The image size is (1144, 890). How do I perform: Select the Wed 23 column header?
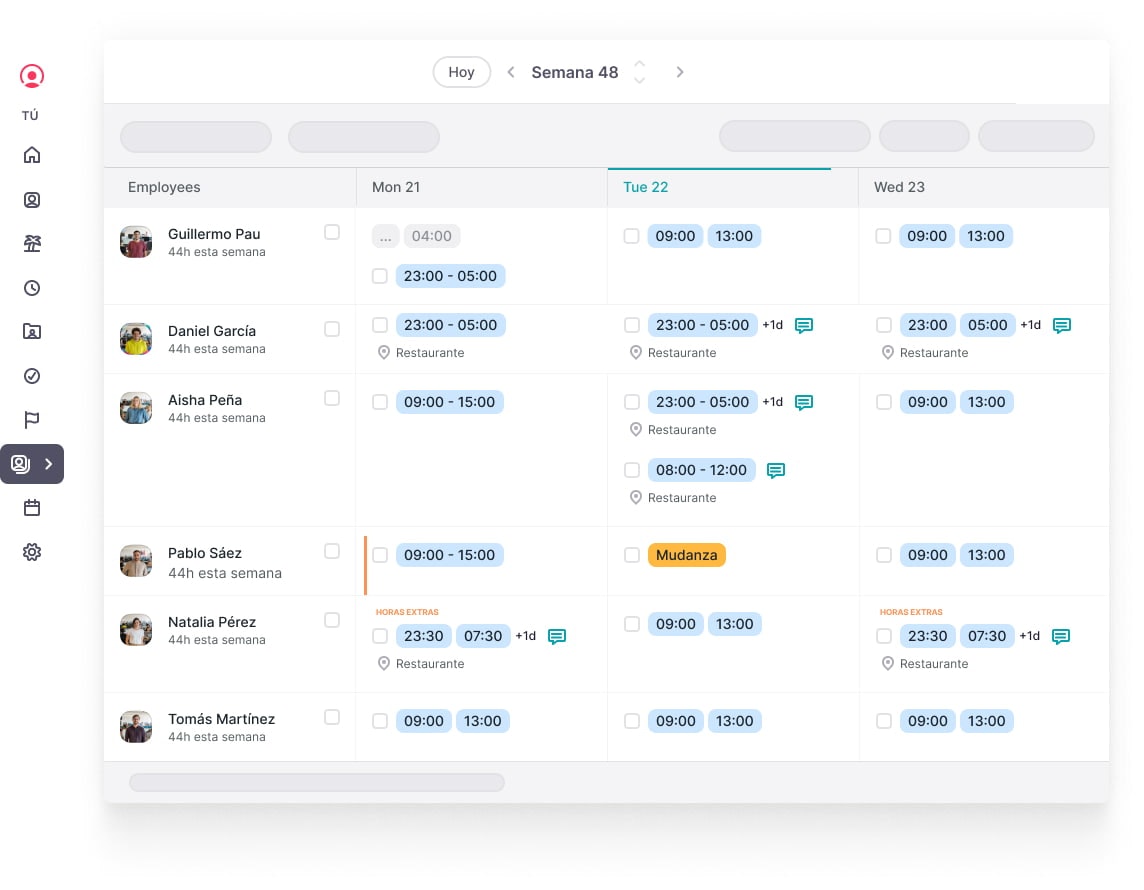click(x=899, y=187)
